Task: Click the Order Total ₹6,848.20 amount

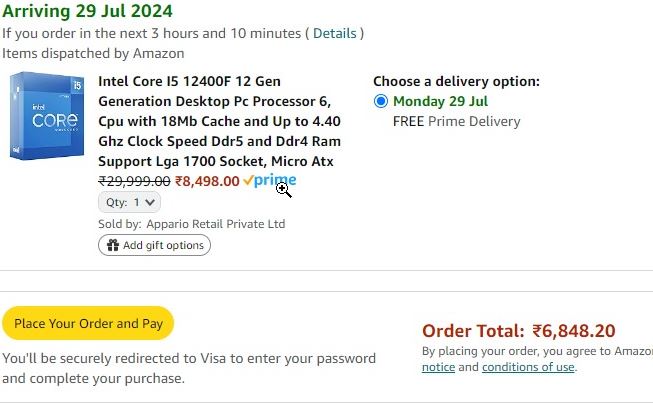Action: click(x=573, y=331)
